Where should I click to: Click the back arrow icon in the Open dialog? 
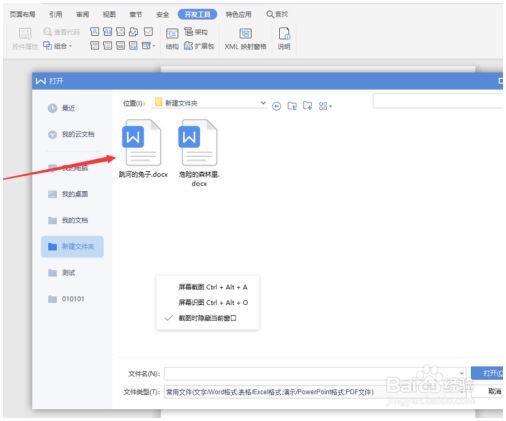coord(276,106)
